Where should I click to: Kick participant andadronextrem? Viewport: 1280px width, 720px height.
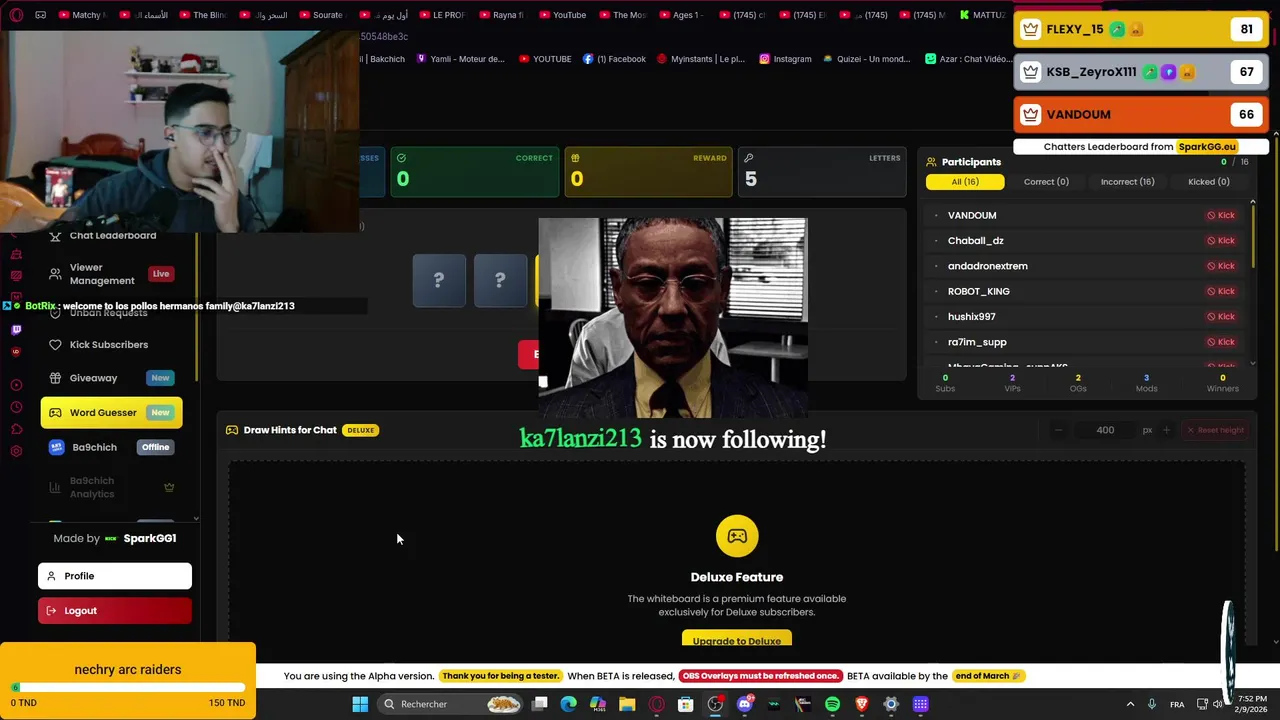point(1220,266)
